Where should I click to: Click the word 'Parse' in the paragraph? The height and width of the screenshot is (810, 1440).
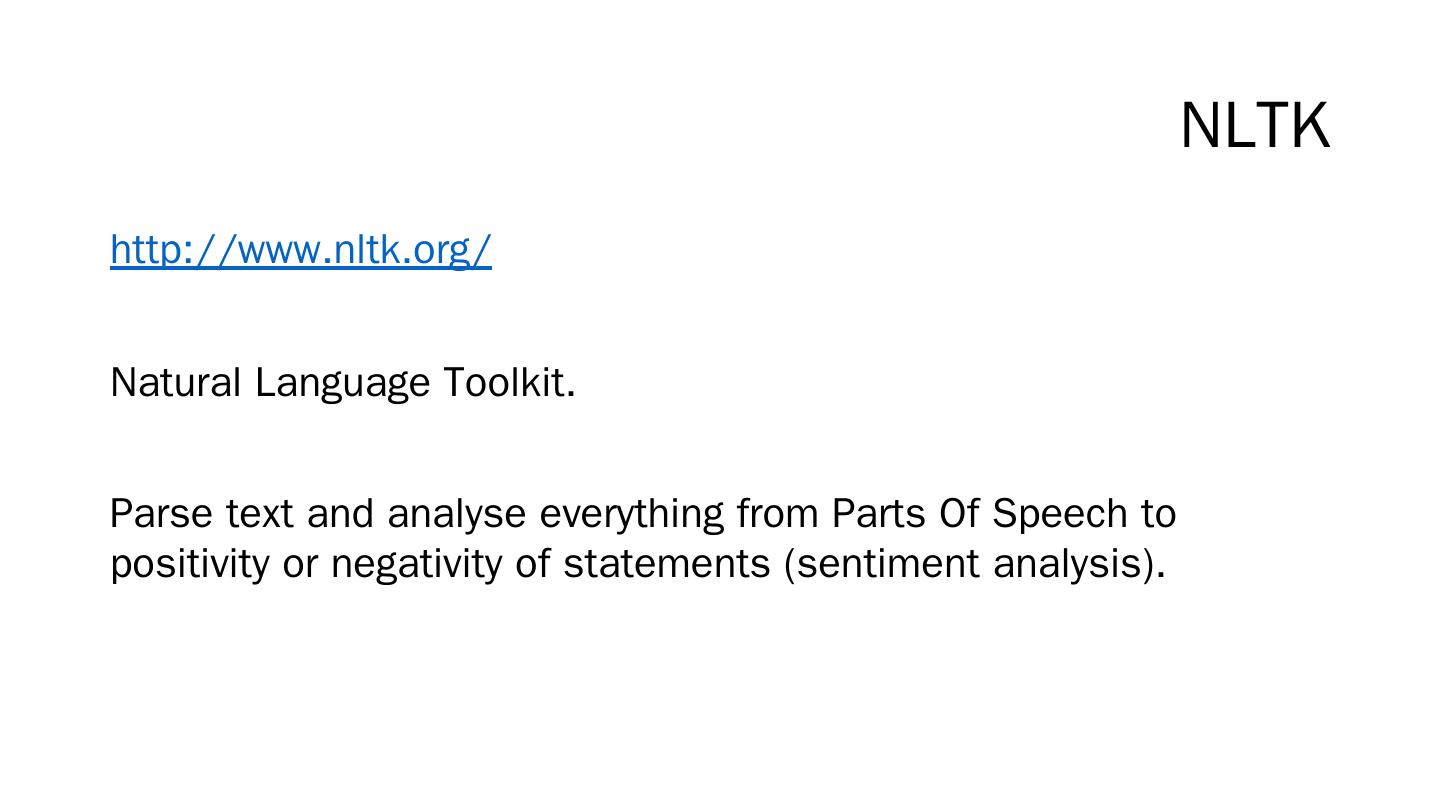coord(160,514)
